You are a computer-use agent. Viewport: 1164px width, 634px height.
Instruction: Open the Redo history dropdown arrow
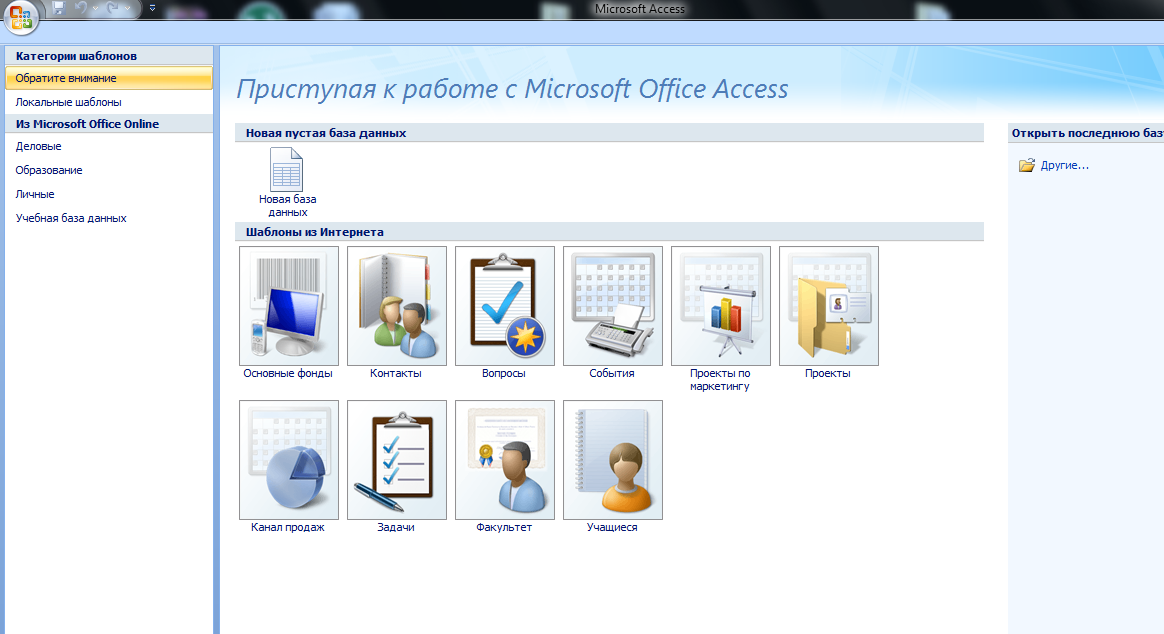(x=128, y=9)
